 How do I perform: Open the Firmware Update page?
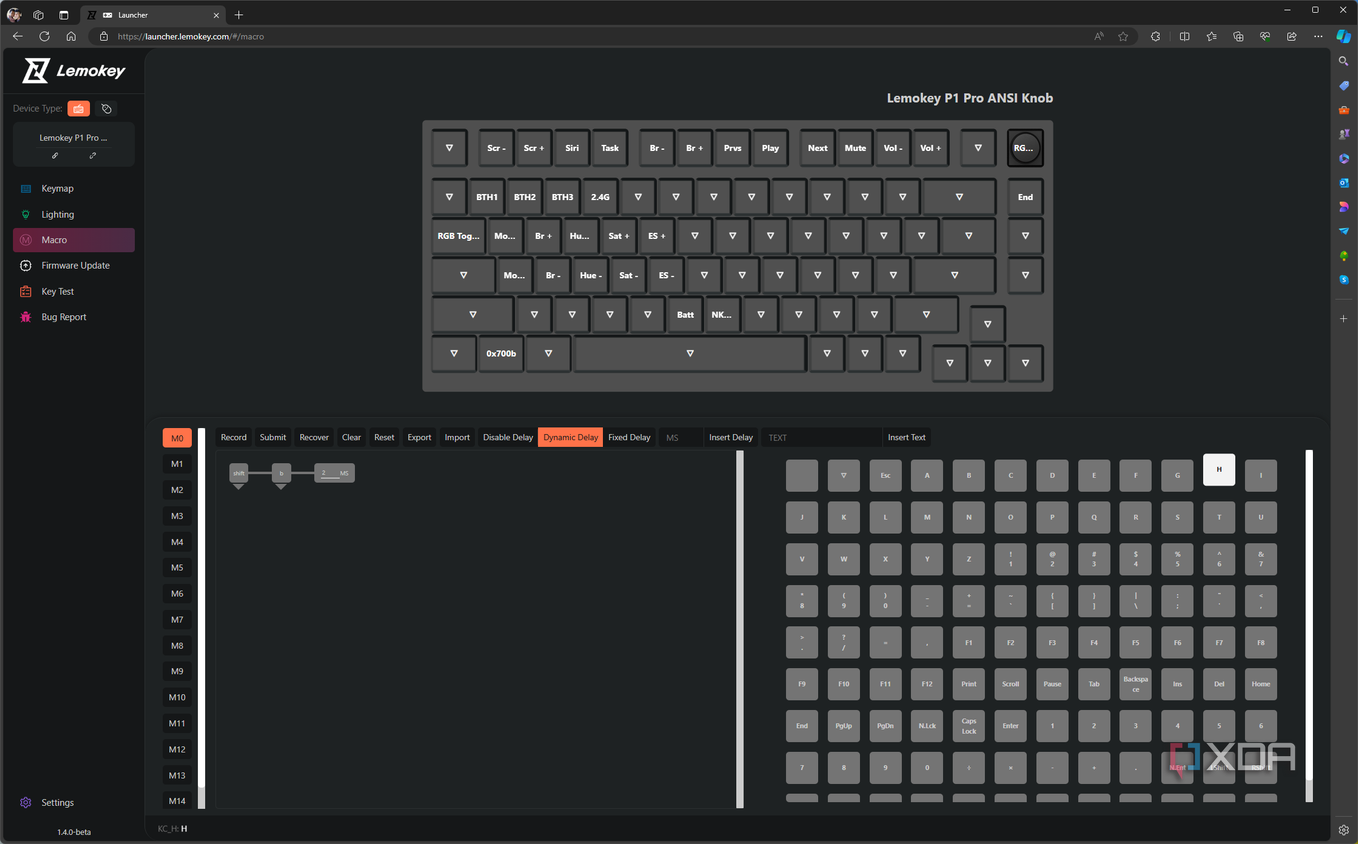click(74, 265)
